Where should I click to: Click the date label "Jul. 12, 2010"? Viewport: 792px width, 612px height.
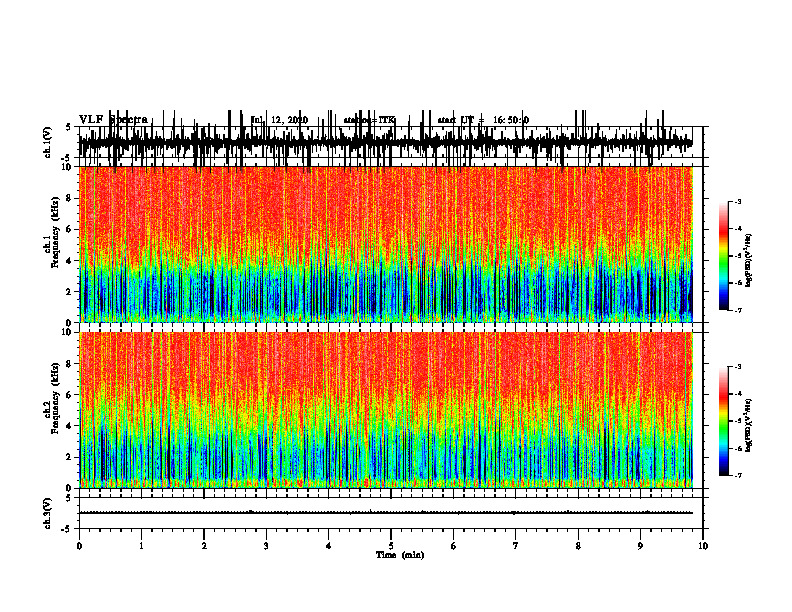coord(279,120)
